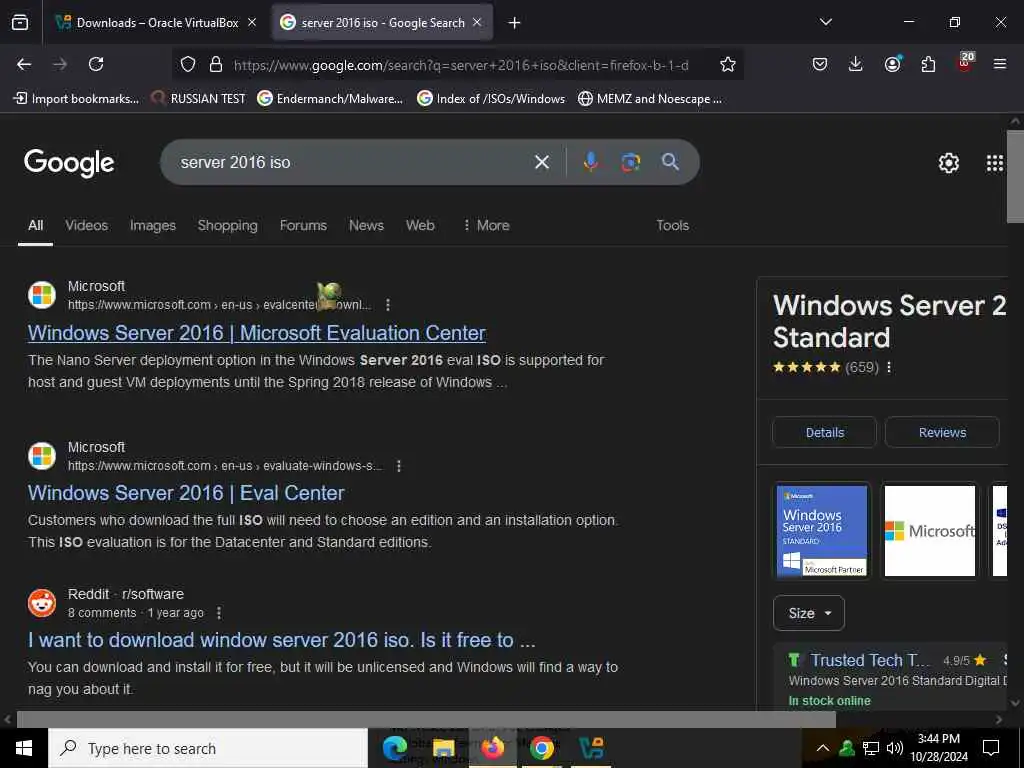Open VirtualBox from taskbar
The image size is (1024, 768).
[x=591, y=748]
